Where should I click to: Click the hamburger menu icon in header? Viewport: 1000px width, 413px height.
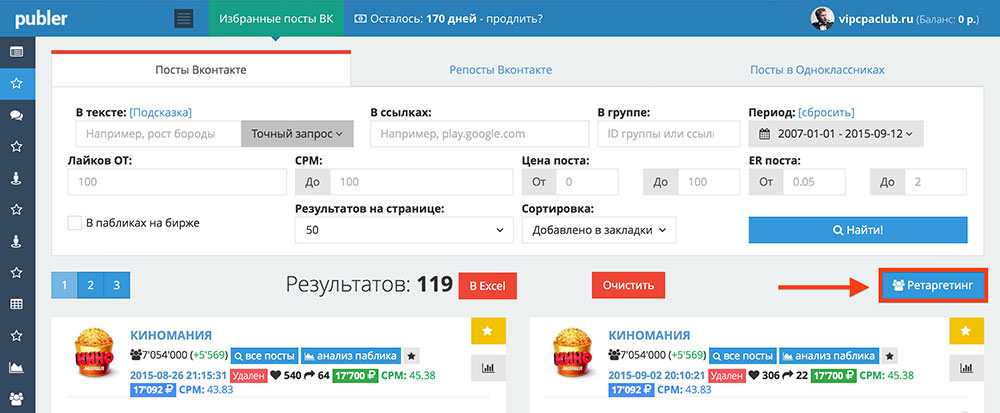click(x=183, y=19)
